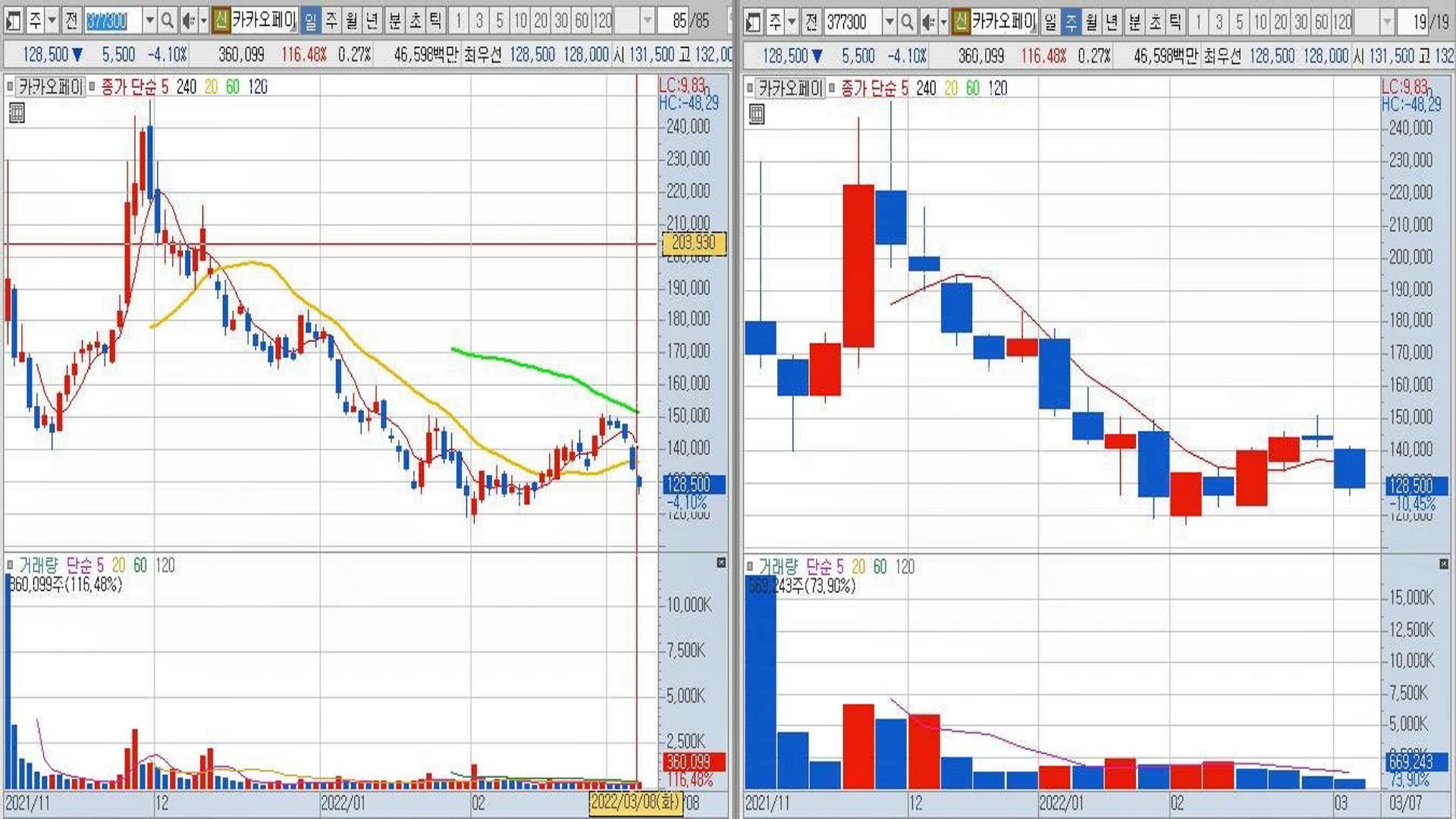
Task: Select monthly (월) period in right chart
Action: 1091,22
